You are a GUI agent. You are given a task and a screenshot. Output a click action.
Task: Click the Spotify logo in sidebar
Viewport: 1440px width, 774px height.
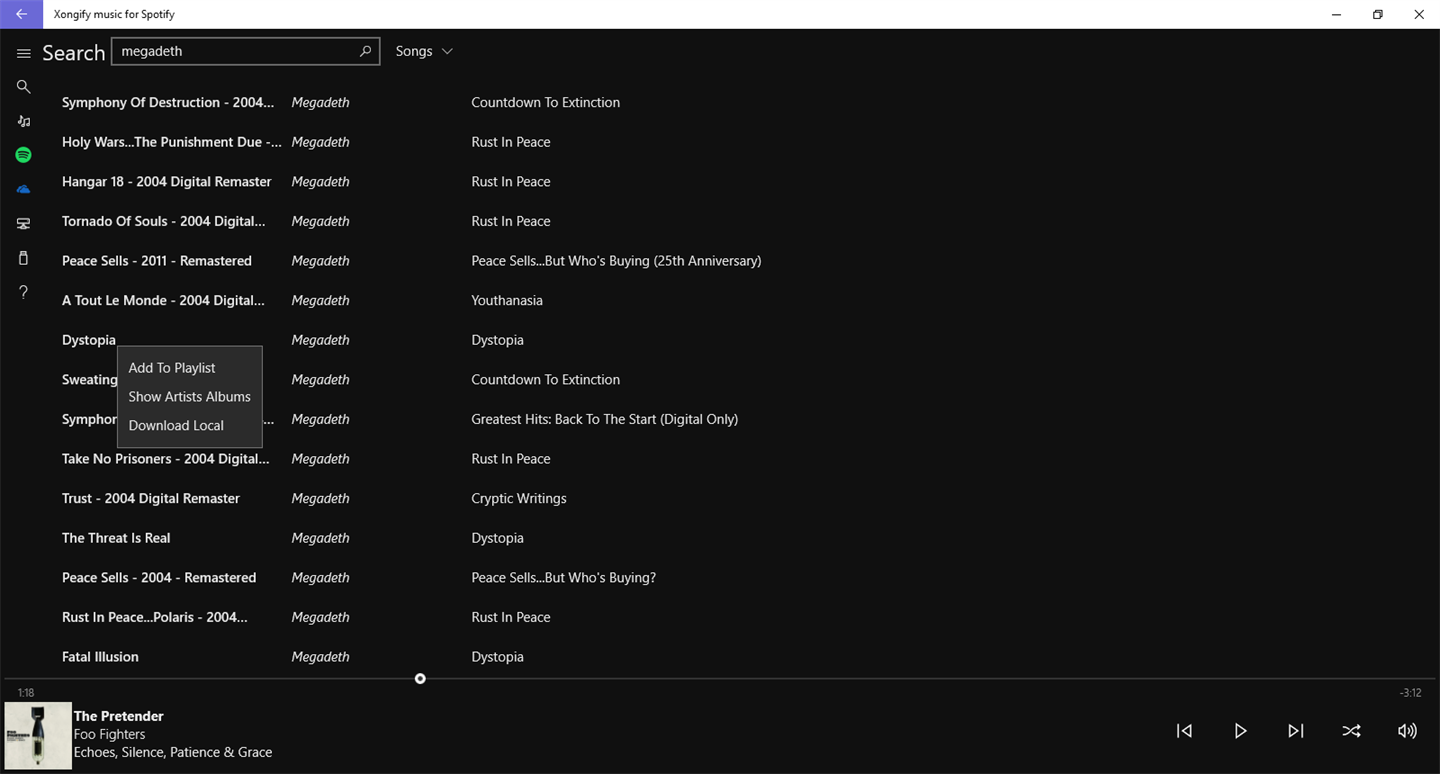23,155
